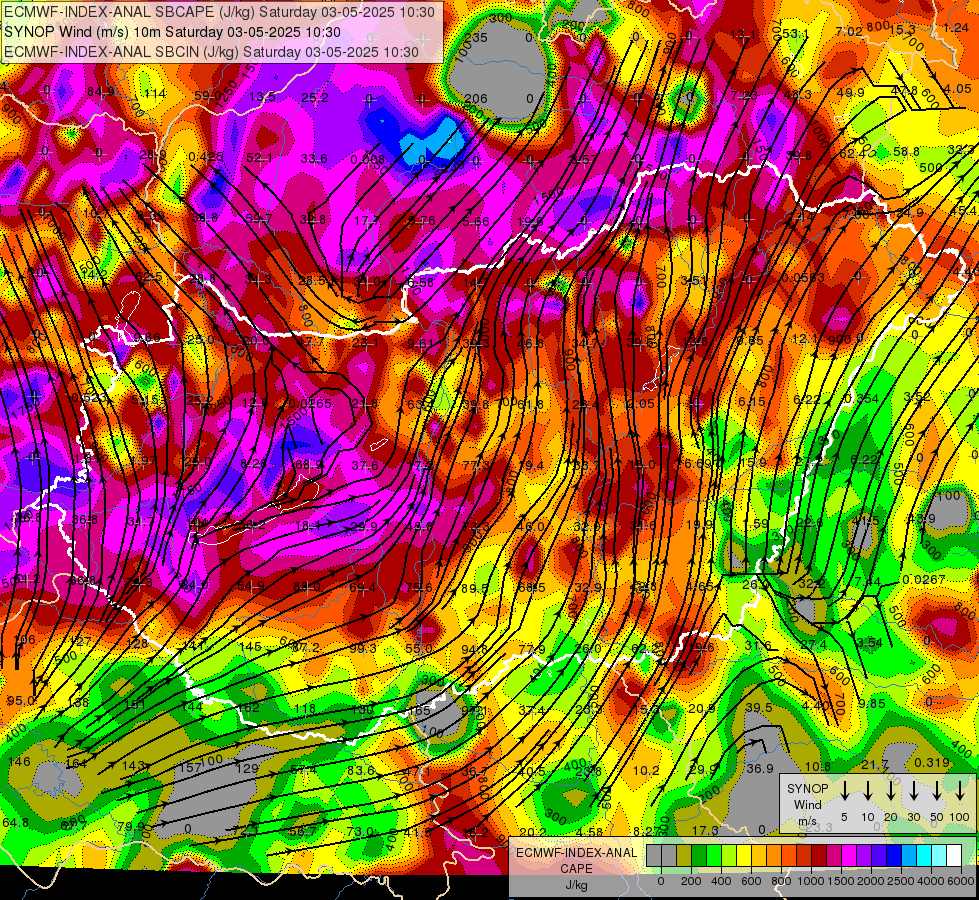Click the 2500 label on the CAPE scale
Image resolution: width=979 pixels, height=900 pixels.
902,881
